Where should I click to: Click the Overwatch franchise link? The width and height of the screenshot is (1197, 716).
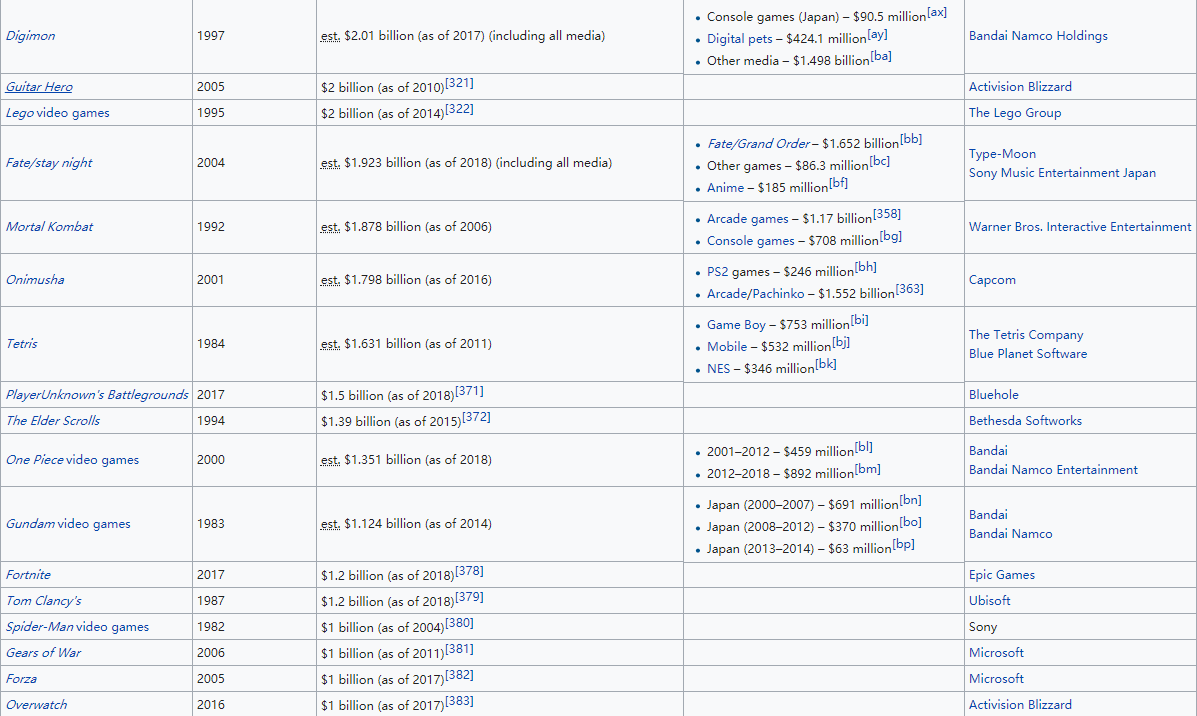[x=37, y=705]
